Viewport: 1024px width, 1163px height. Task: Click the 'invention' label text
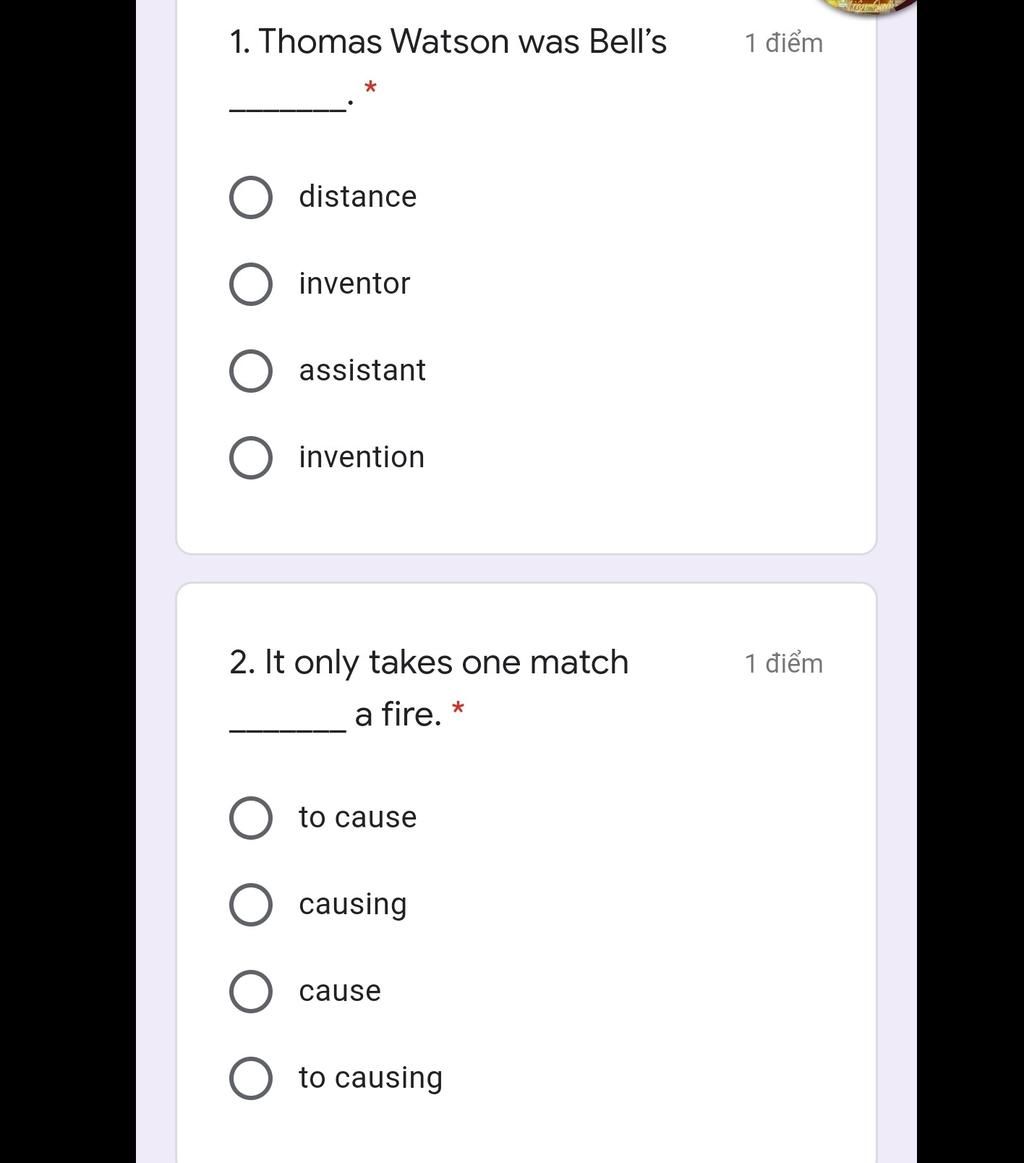[x=362, y=457]
